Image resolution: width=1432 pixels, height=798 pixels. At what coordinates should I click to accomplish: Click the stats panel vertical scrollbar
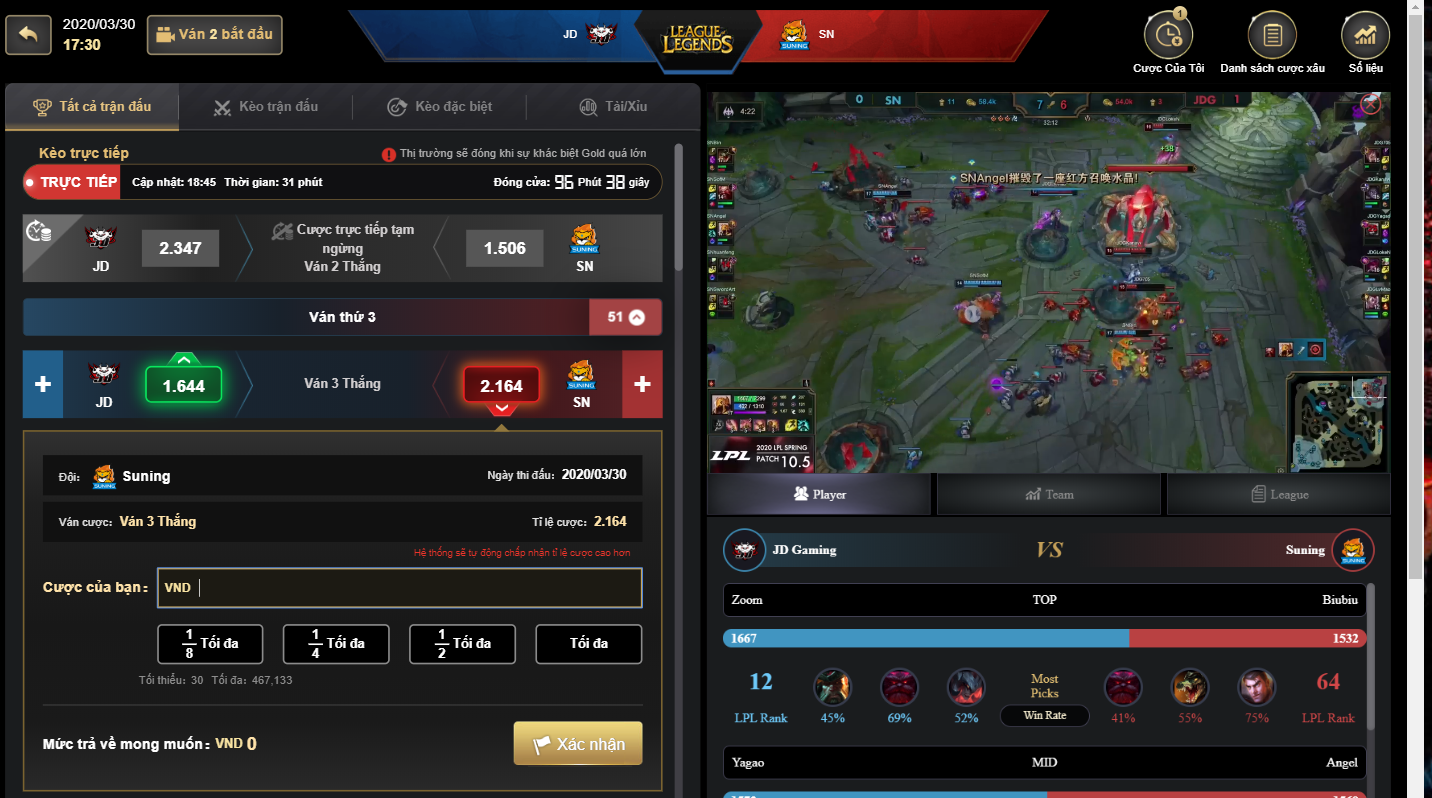pyautogui.click(x=1370, y=660)
